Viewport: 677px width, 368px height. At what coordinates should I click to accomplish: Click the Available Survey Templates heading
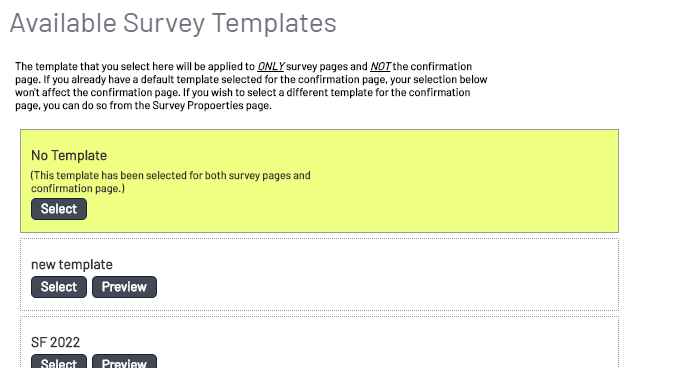tap(173, 23)
